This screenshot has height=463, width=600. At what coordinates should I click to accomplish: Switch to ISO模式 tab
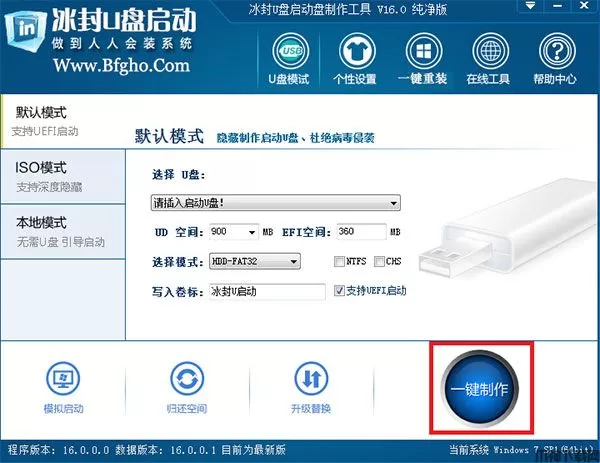[63, 176]
